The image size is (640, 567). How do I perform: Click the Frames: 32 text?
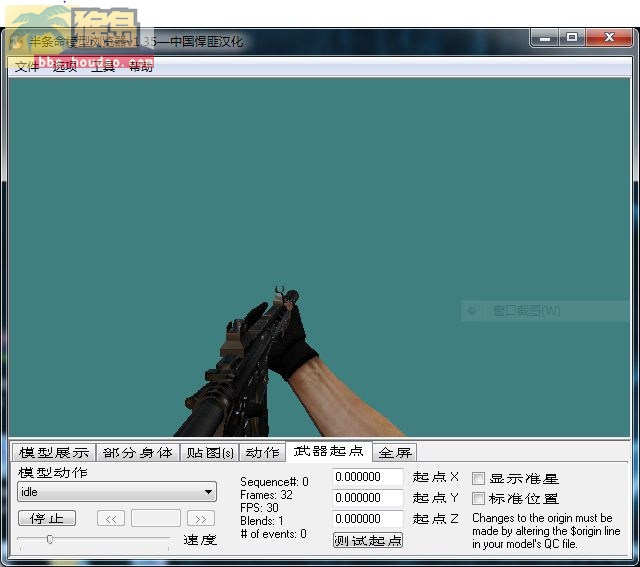pyautogui.click(x=266, y=495)
